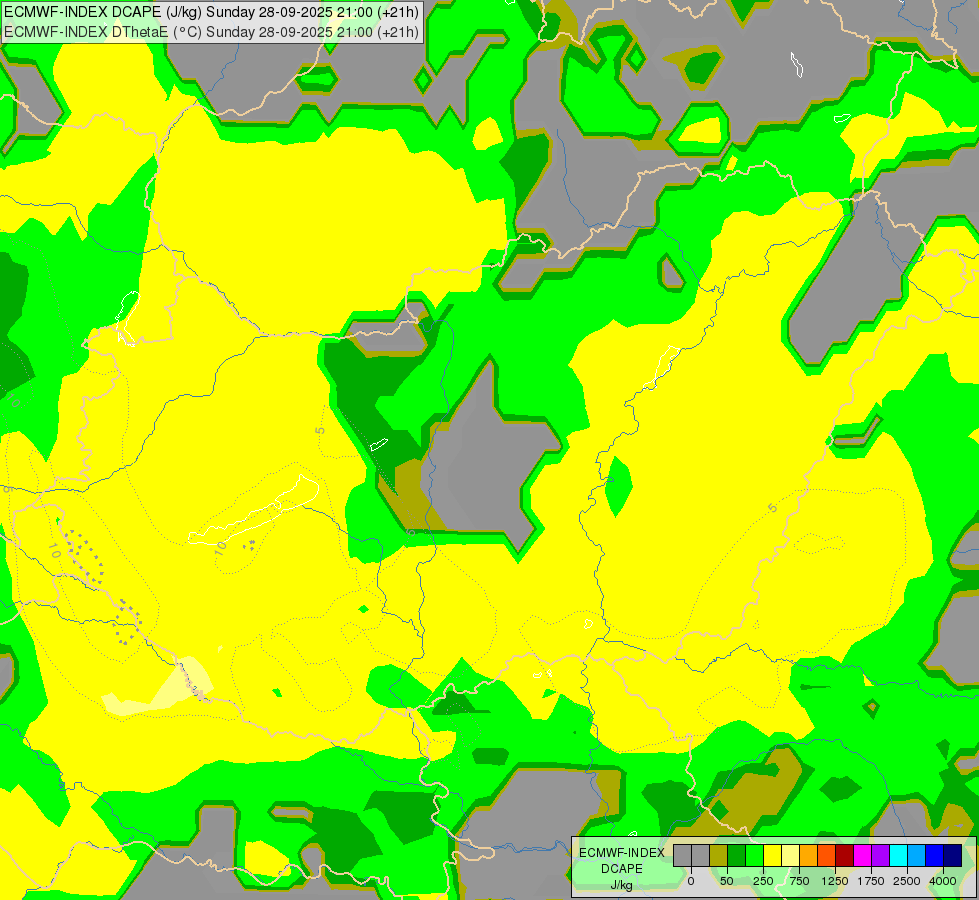Click the legend value 1750
This screenshot has width=979, height=900.
point(871,881)
